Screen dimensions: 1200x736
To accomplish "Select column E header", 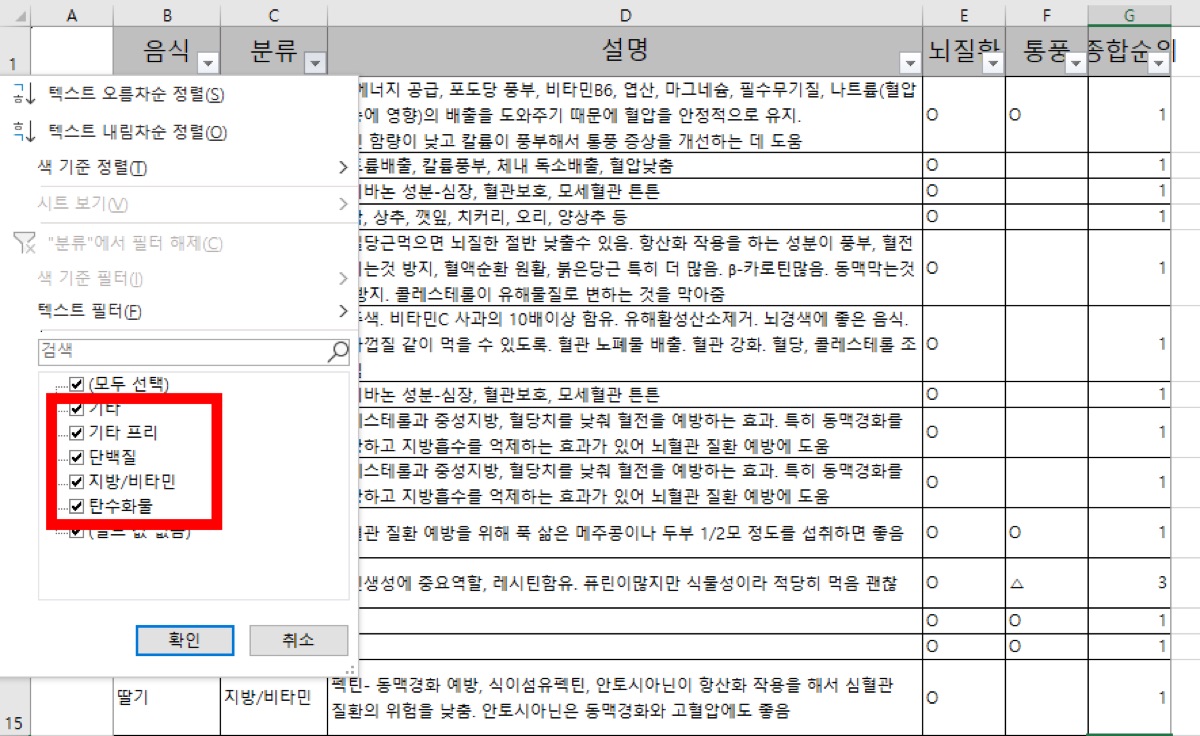I will pyautogui.click(x=964, y=15).
